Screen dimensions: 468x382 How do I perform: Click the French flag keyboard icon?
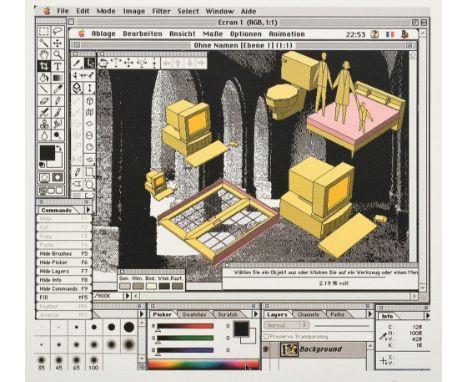click(389, 34)
